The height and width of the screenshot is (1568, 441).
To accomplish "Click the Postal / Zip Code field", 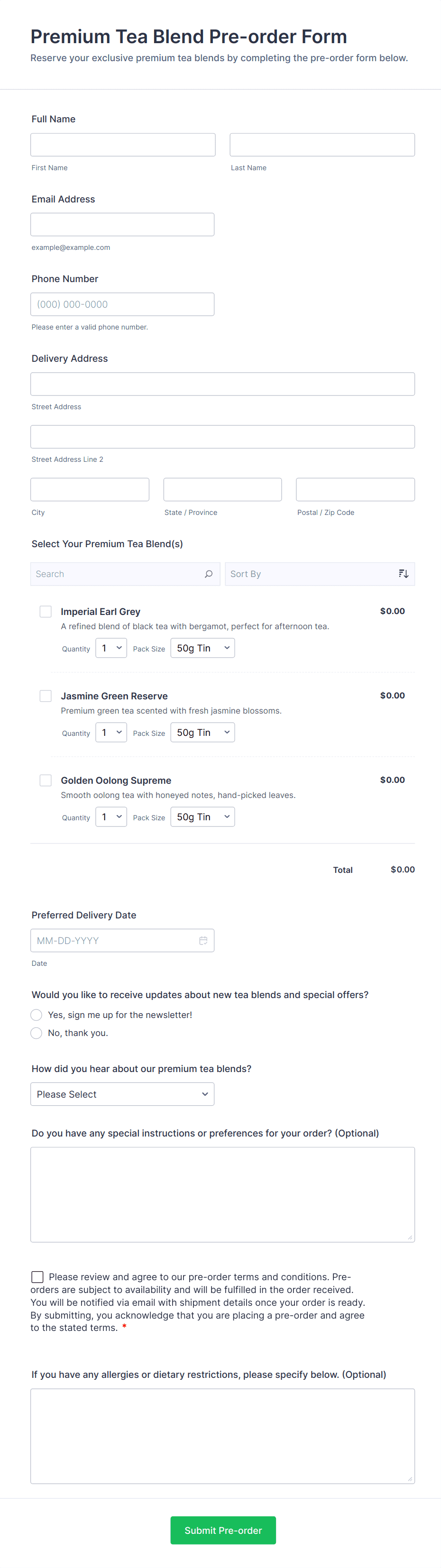I will [x=355, y=489].
